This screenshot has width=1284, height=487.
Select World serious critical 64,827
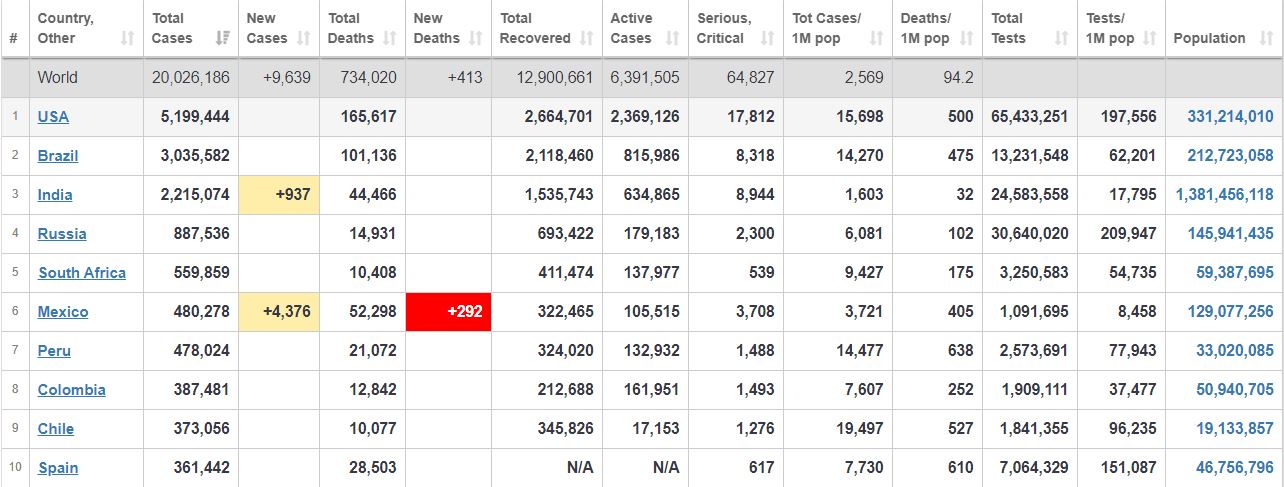(x=750, y=77)
